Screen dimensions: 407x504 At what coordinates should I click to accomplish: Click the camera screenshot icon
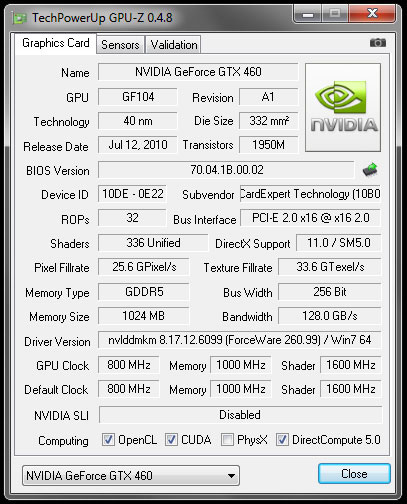coord(378,43)
